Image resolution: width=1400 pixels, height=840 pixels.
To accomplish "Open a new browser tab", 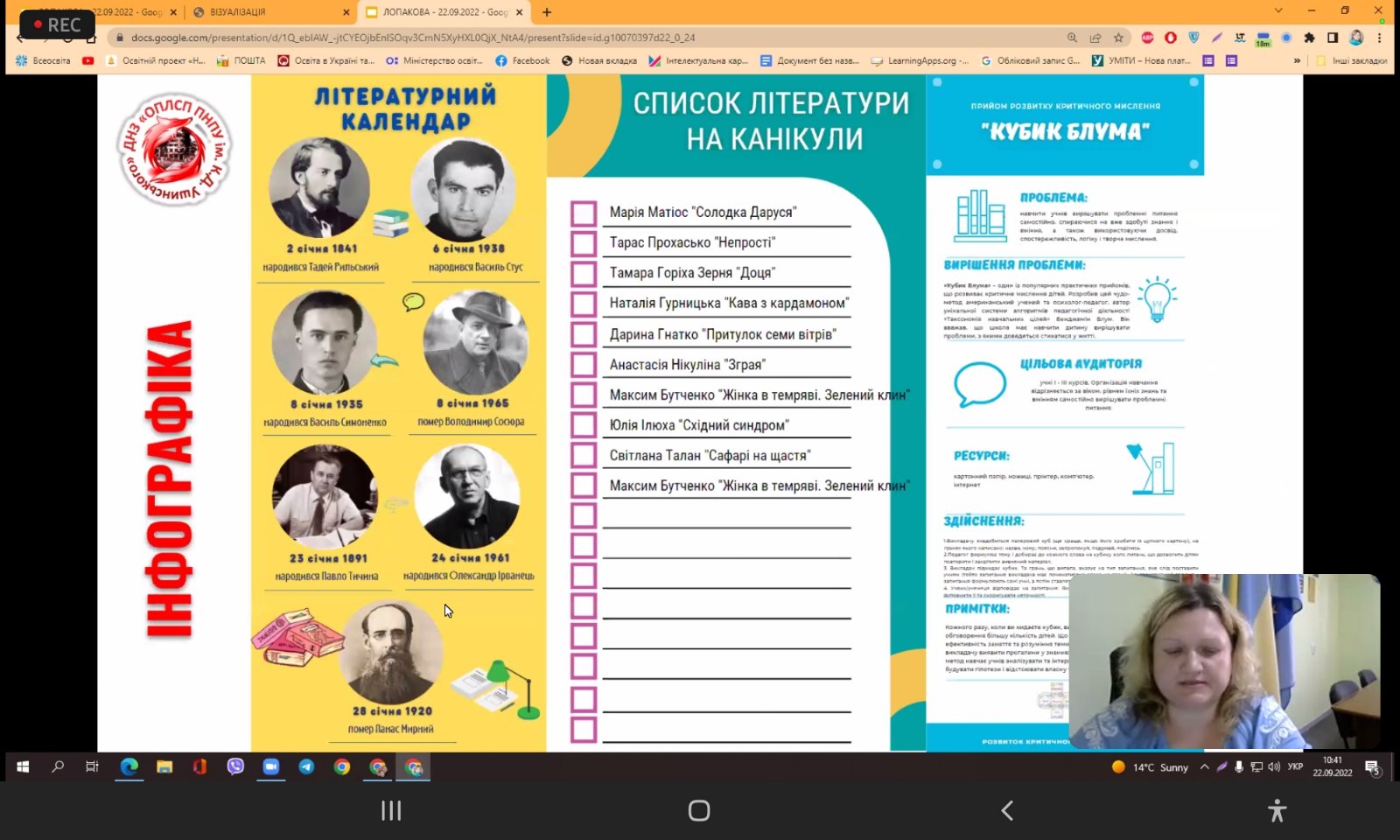I will tap(547, 12).
